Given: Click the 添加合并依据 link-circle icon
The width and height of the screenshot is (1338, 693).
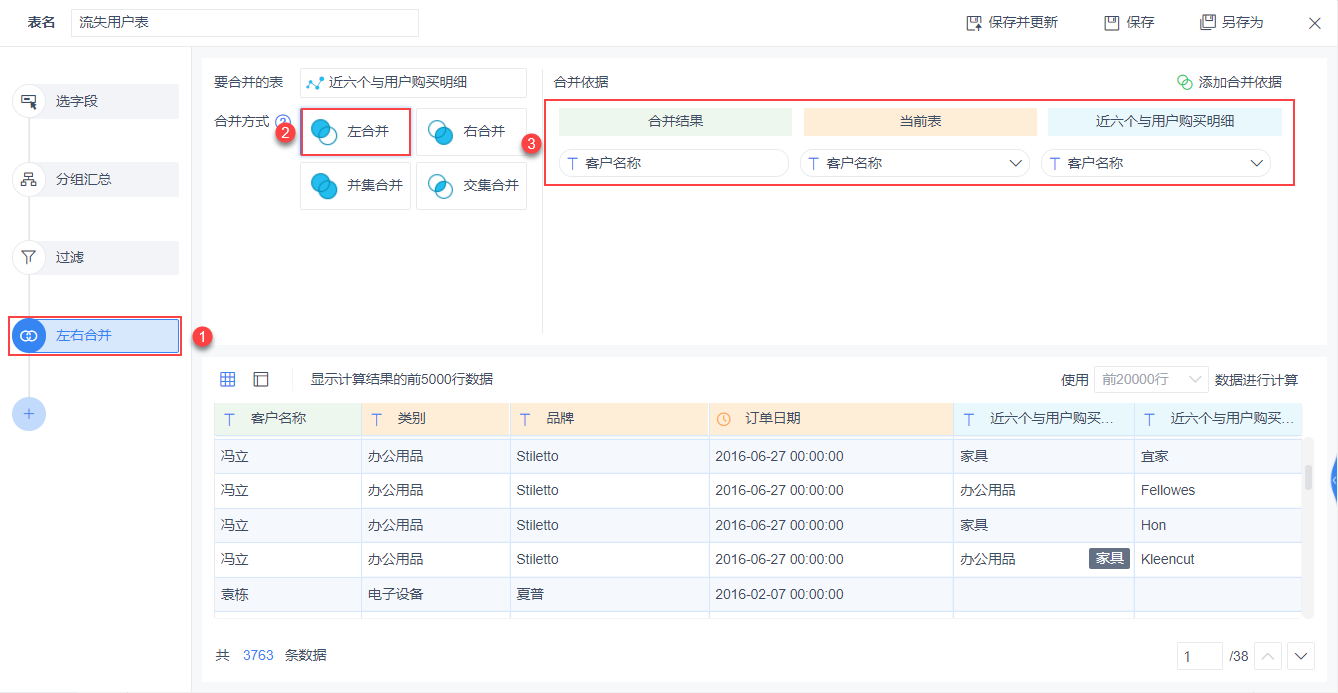Looking at the screenshot, I should click(1185, 82).
